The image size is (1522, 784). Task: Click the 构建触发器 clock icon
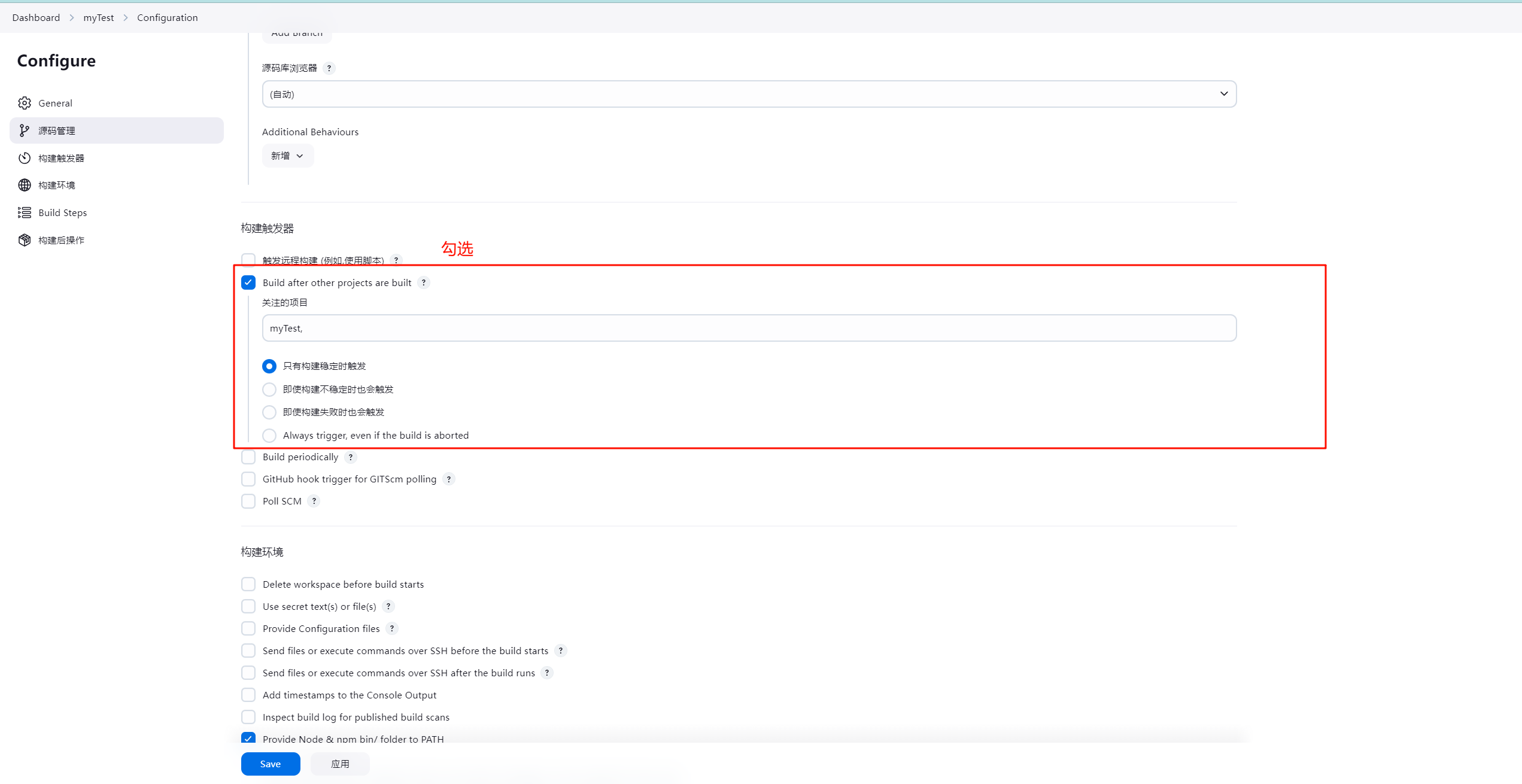[25, 158]
